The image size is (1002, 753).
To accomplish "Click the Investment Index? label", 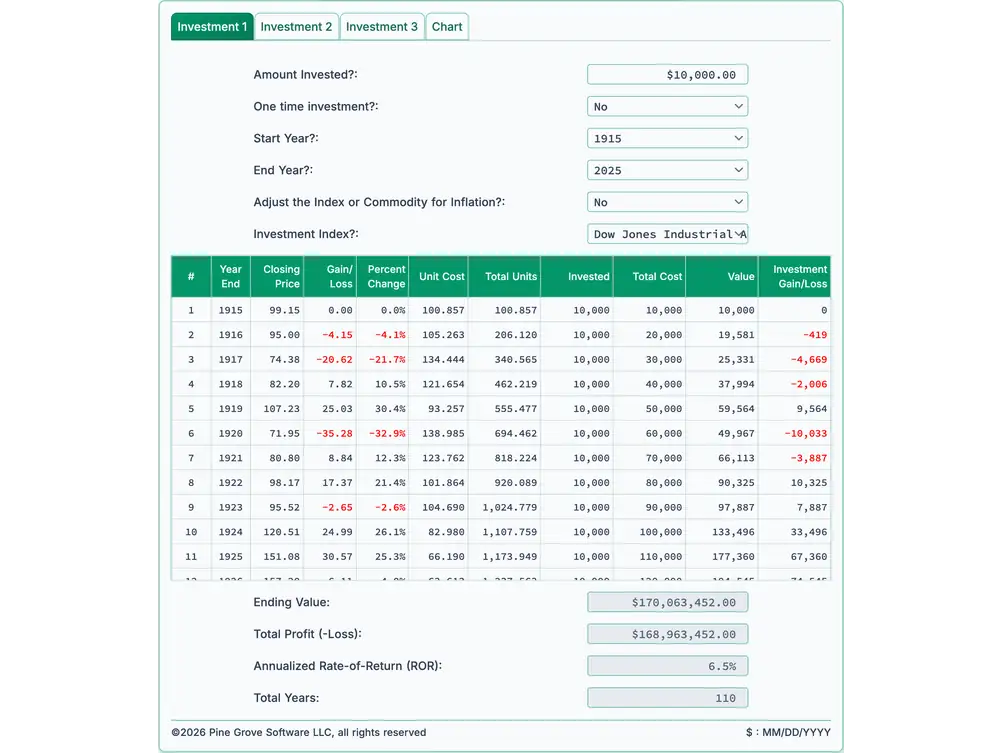I will [306, 234].
